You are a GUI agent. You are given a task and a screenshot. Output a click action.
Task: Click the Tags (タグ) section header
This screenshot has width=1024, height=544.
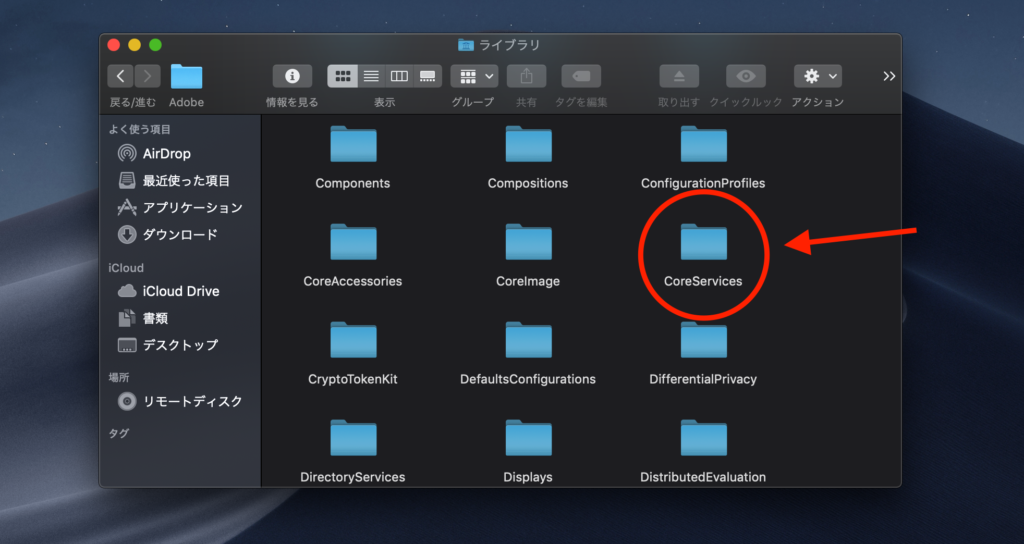point(119,433)
